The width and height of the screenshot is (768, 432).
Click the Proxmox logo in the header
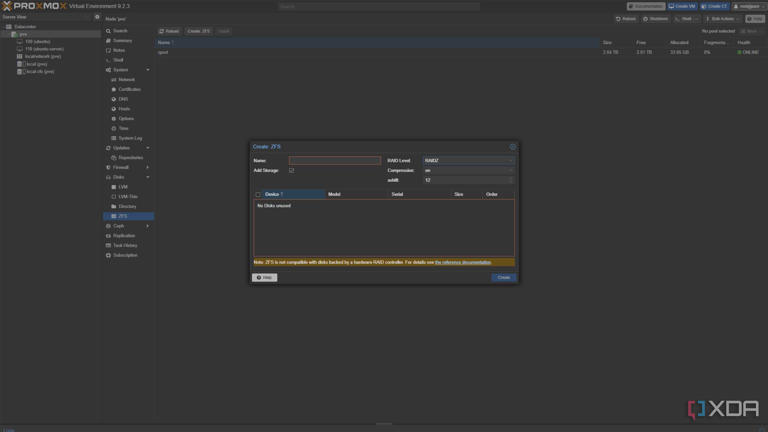pos(34,6)
